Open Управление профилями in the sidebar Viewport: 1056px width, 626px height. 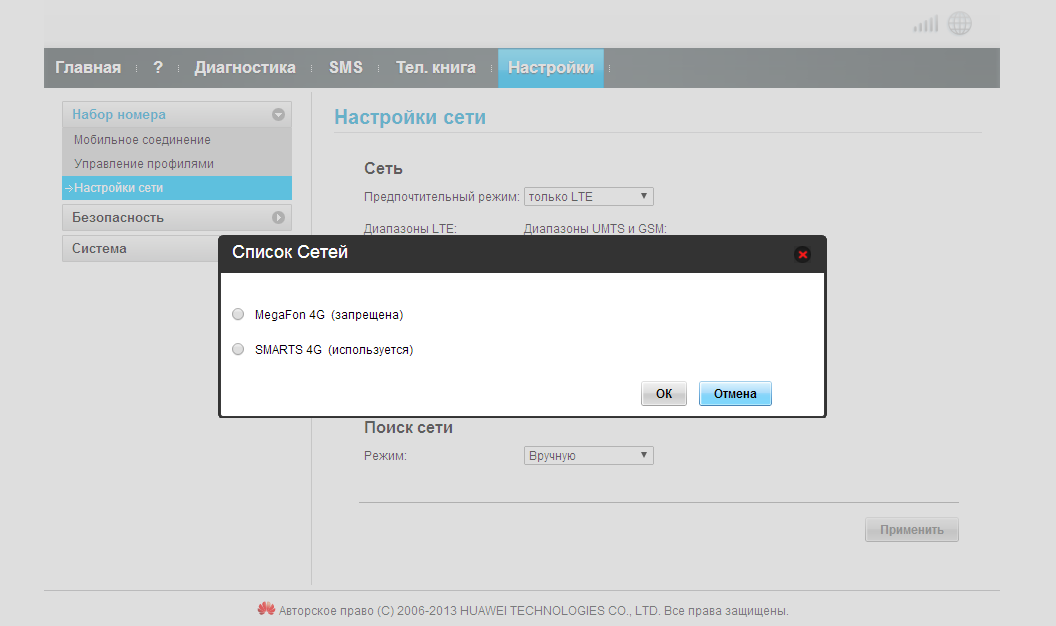[x=143, y=164]
